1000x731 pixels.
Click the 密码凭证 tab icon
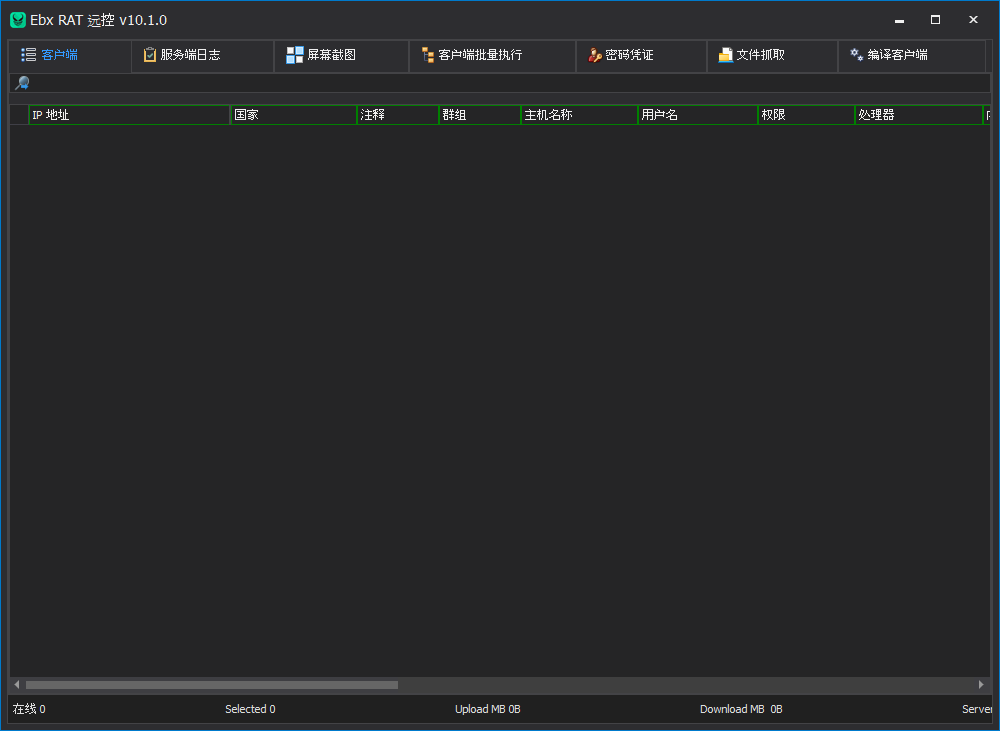tap(595, 55)
